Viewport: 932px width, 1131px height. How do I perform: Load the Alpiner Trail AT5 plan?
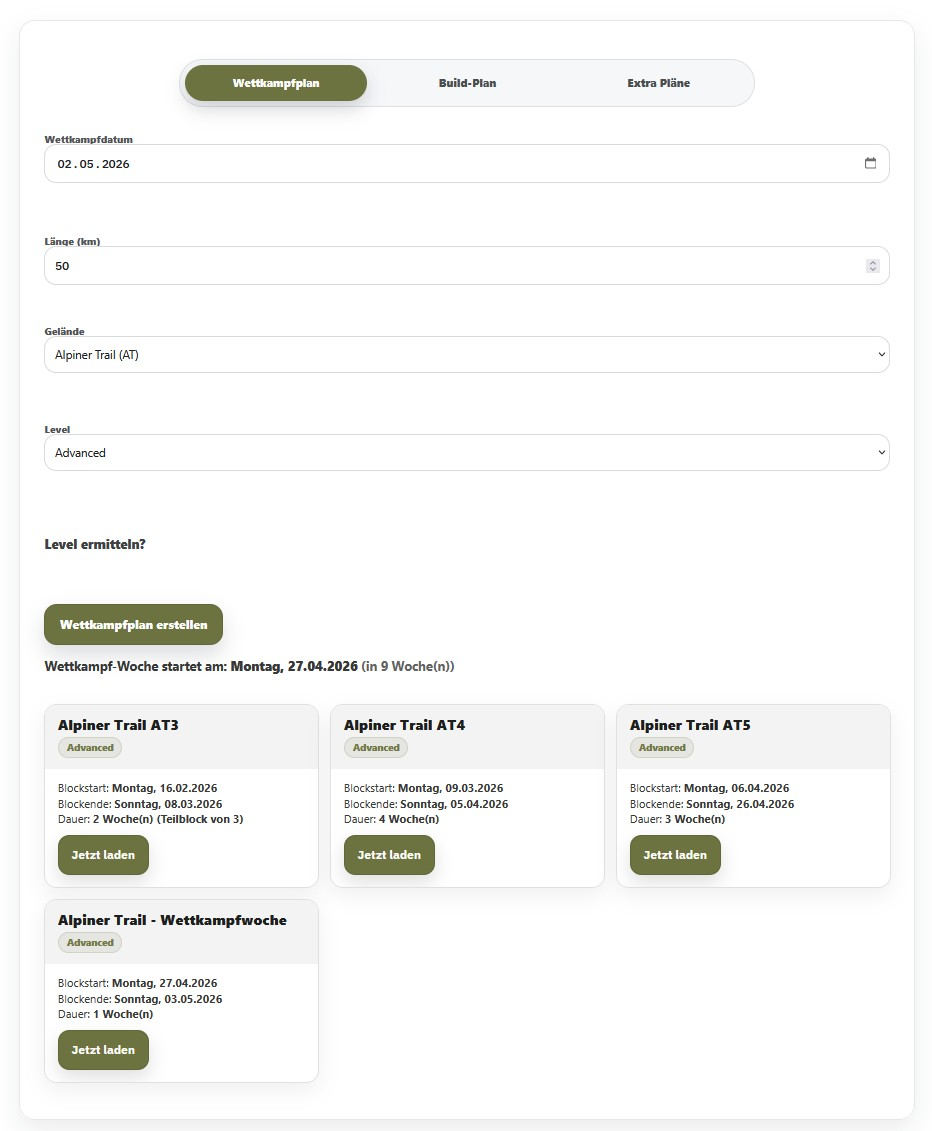coord(675,855)
